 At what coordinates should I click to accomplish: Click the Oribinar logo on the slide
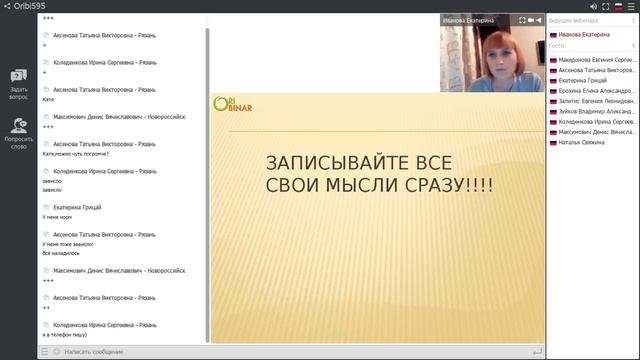click(233, 104)
